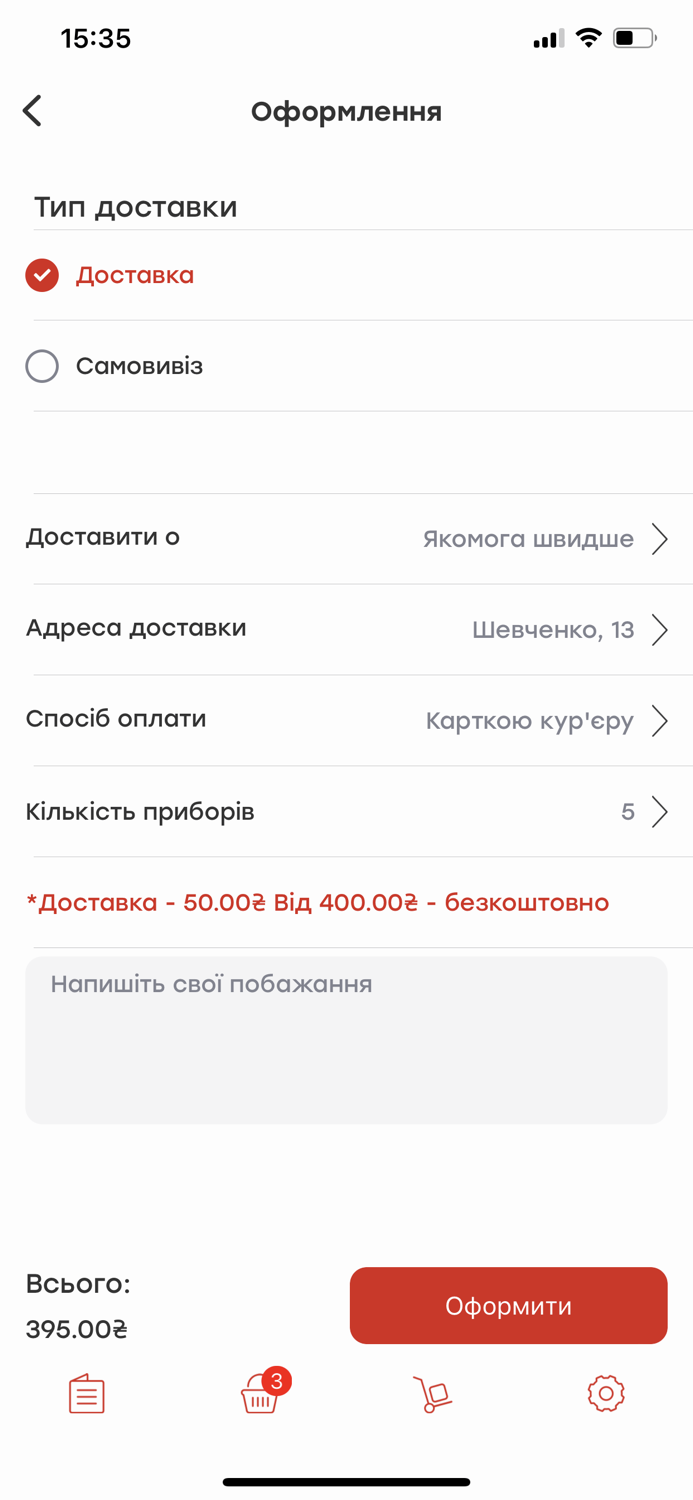693x1500 pixels.
Task: Tap the Оформлення title
Action: [x=346, y=111]
